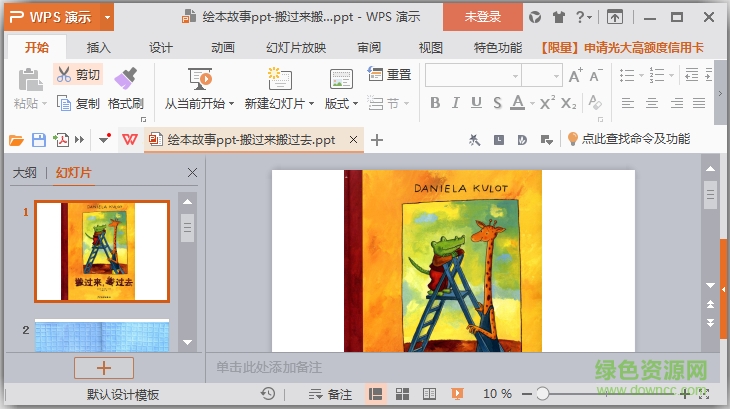The width and height of the screenshot is (730, 409).
Task: Open the 申请光大高额度信用卡 promo link
Action: coord(622,47)
